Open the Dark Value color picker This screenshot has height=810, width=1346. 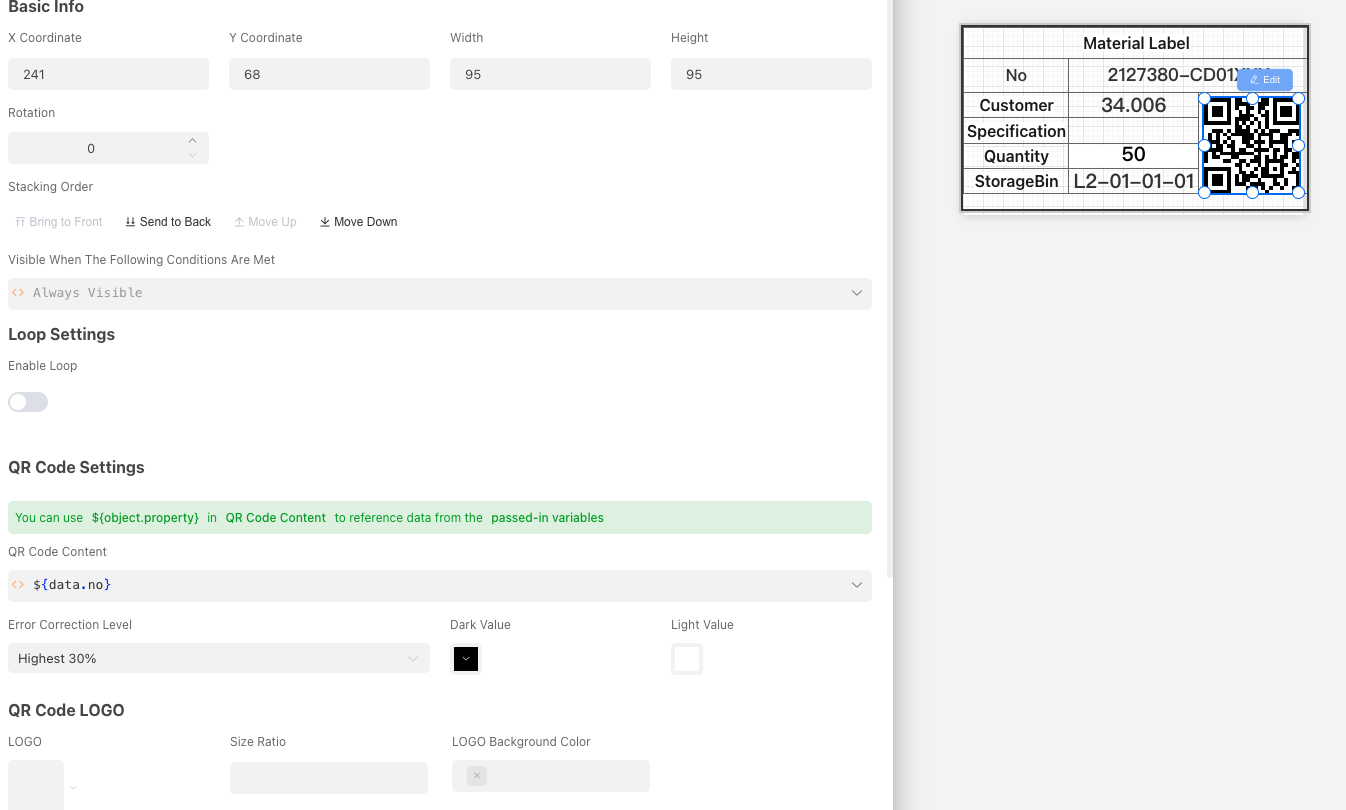[x=466, y=659]
